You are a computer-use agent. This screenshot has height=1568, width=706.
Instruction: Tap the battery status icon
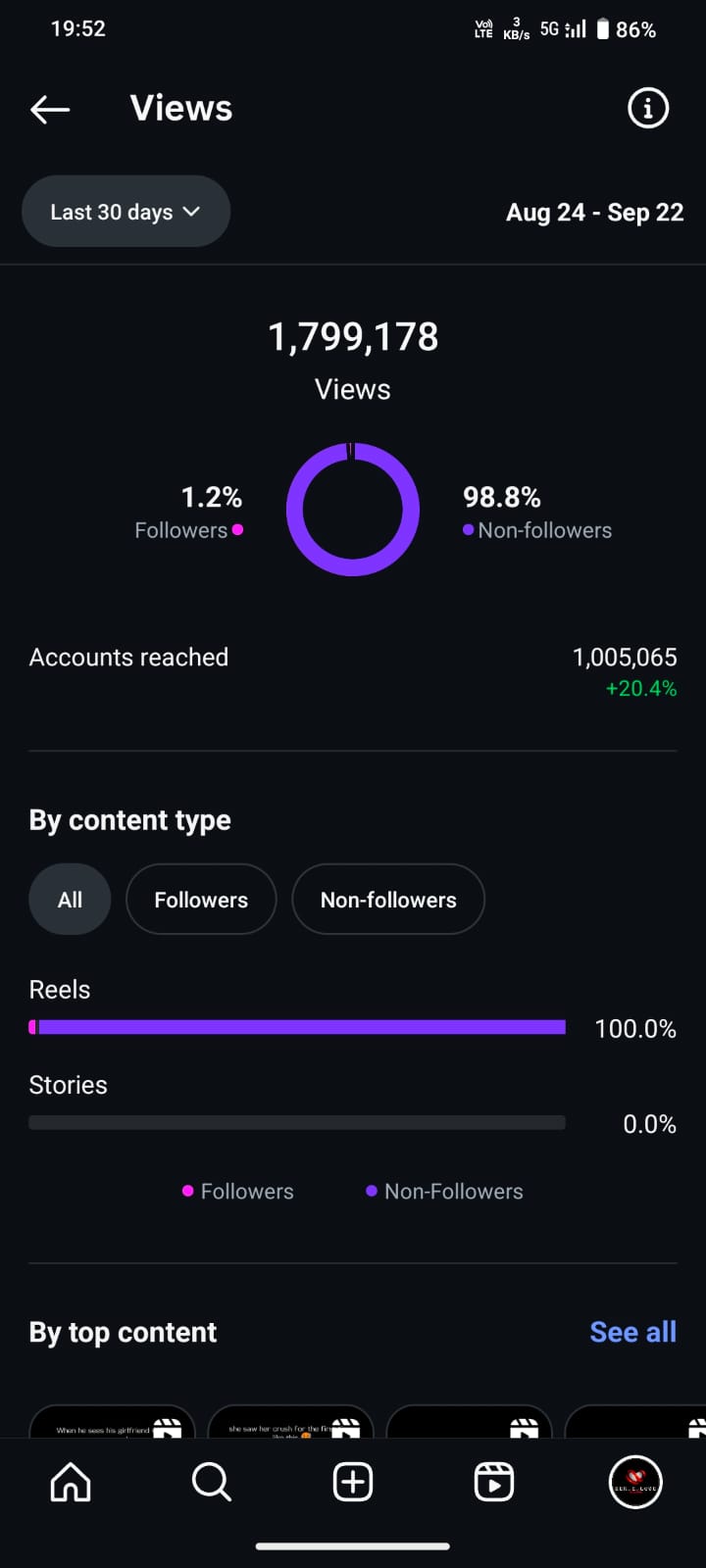click(x=603, y=29)
